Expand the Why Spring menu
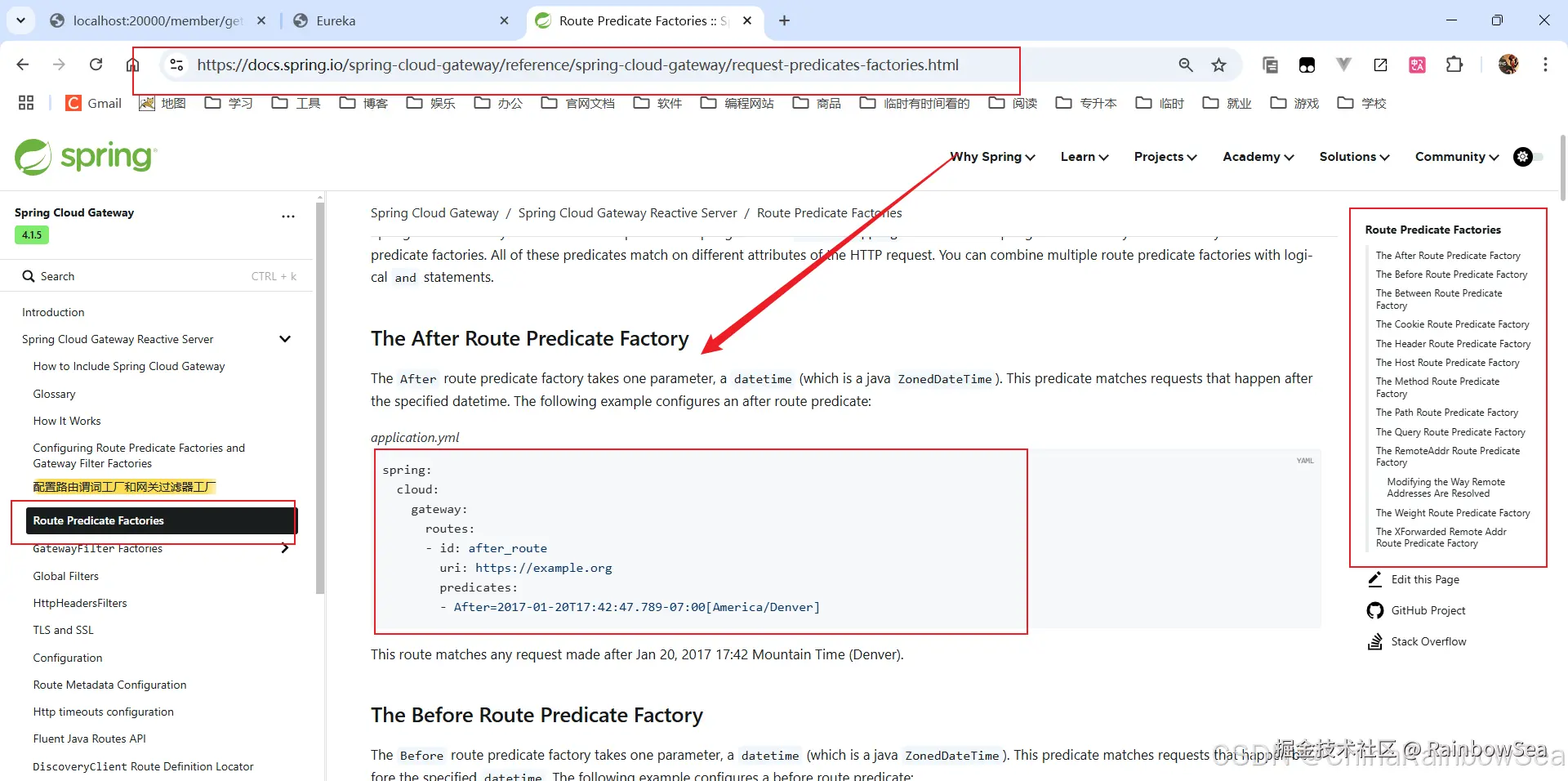Viewport: 1568px width, 781px height. tap(993, 157)
